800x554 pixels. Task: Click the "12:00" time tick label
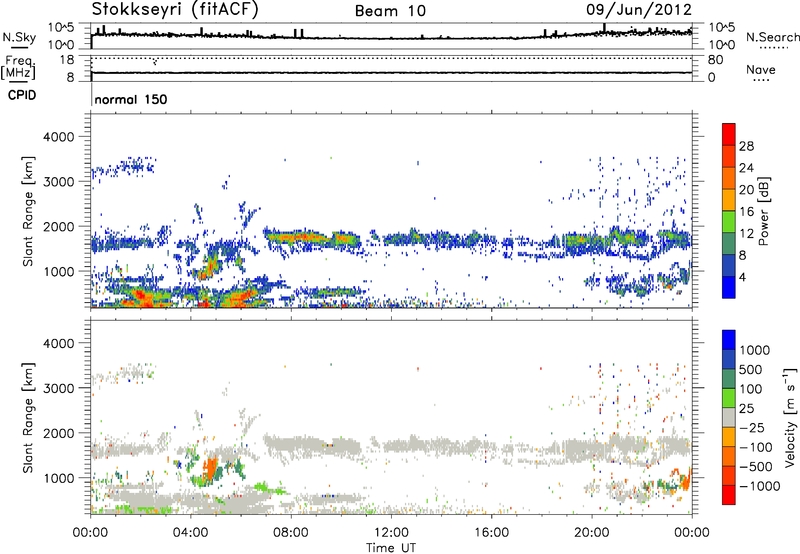click(391, 533)
